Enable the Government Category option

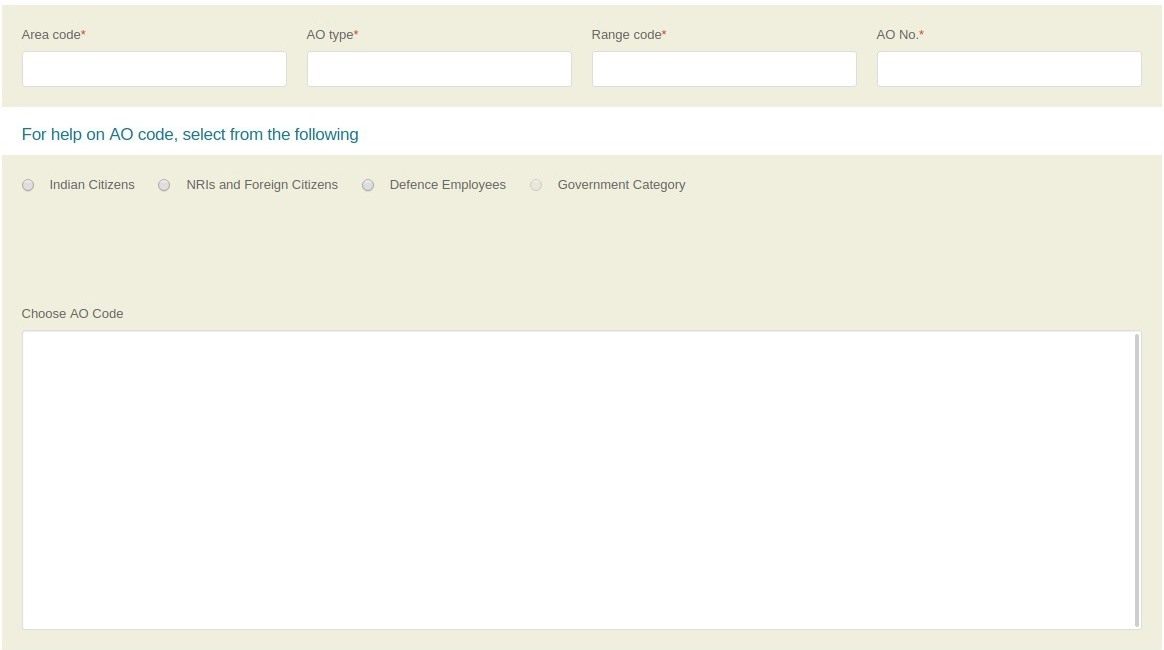coord(536,185)
